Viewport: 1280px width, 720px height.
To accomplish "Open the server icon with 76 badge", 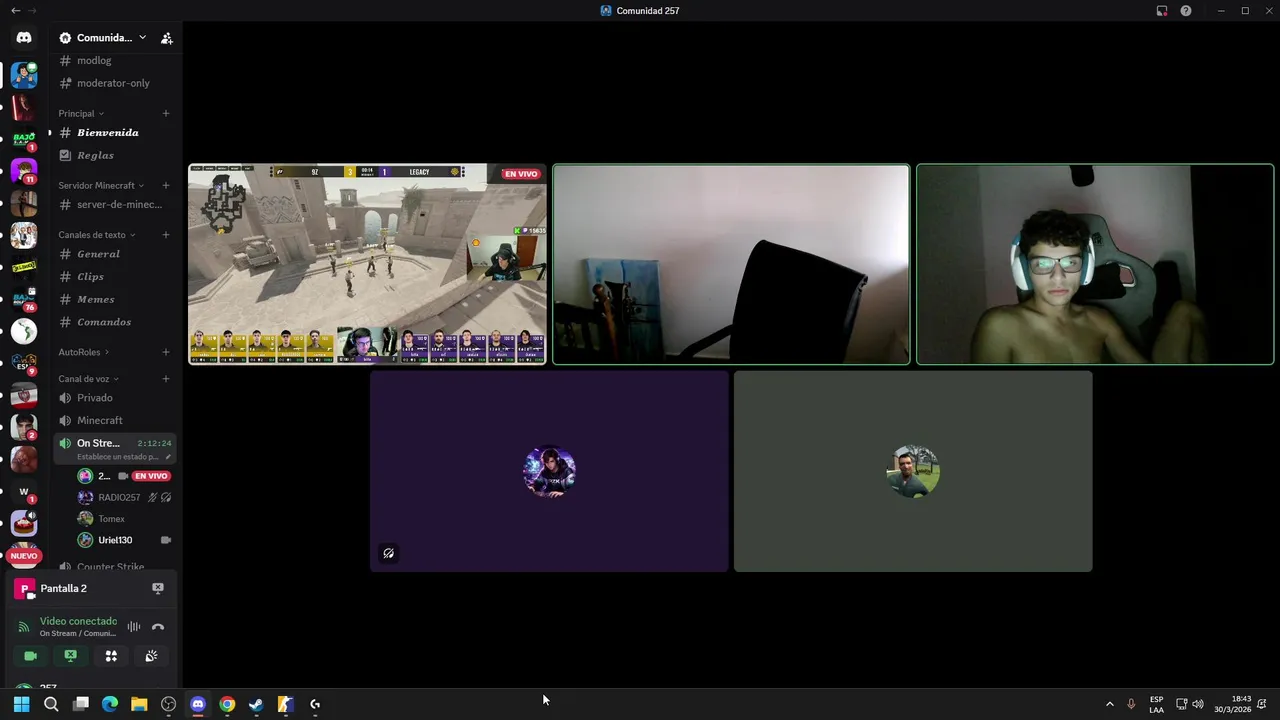I will 24,298.
